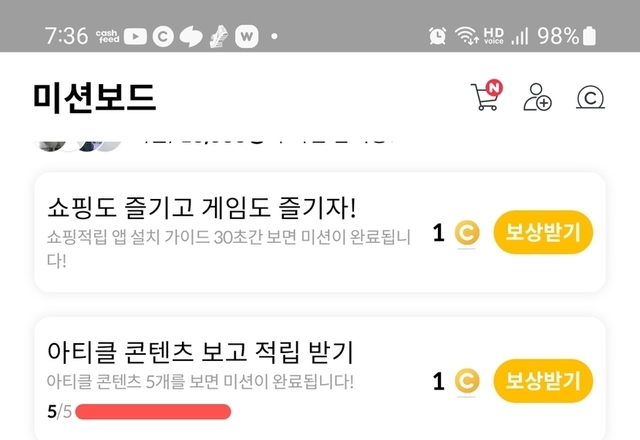
Task: Tap the coin icon on the 아티클 콘텐츠 mission
Action: [467, 381]
